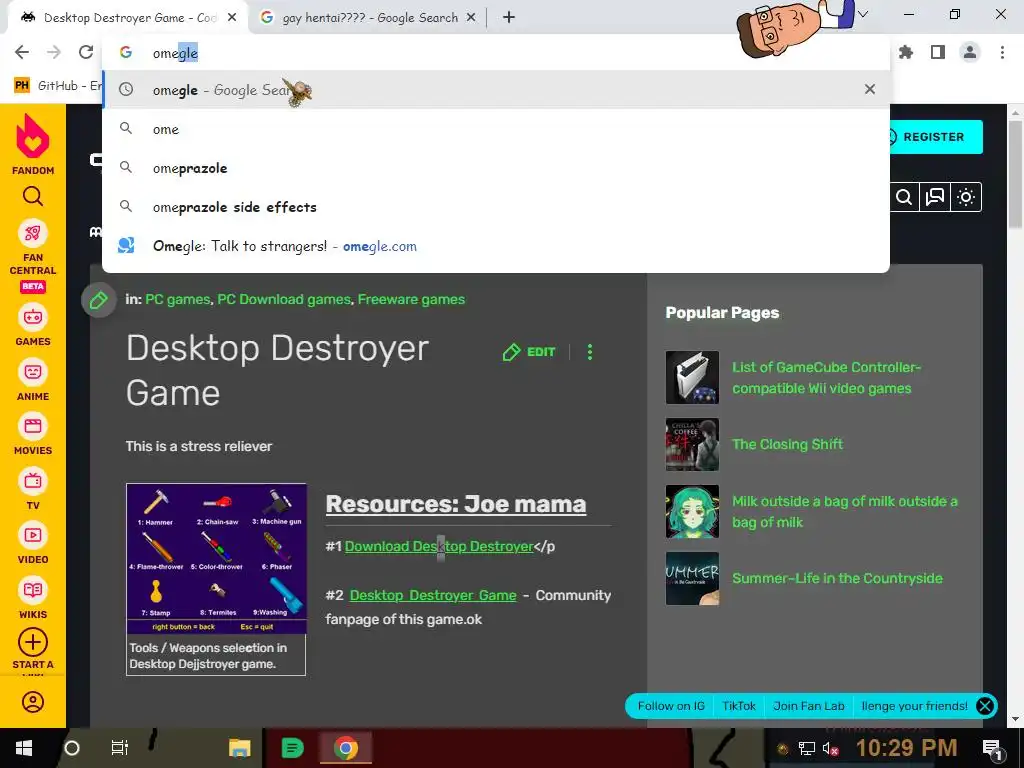Click the muted volume tray icon
The image size is (1024, 768).
click(x=830, y=749)
